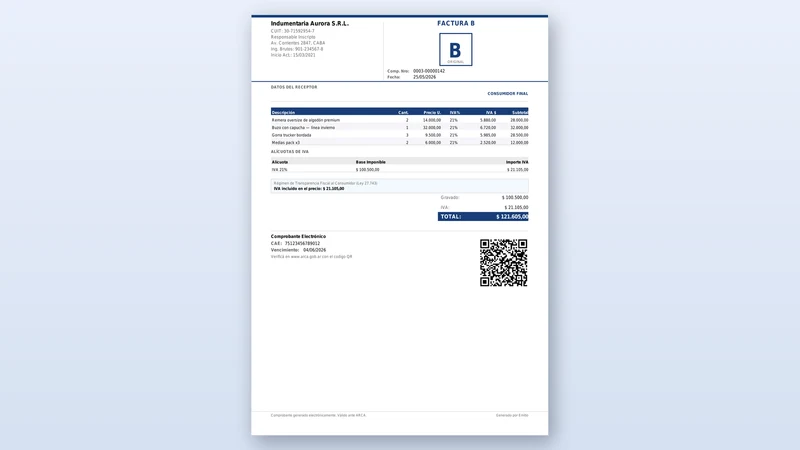This screenshot has width=800, height=450.
Task: Click the Gorra unit price 9.500,00
Action: (433, 135)
